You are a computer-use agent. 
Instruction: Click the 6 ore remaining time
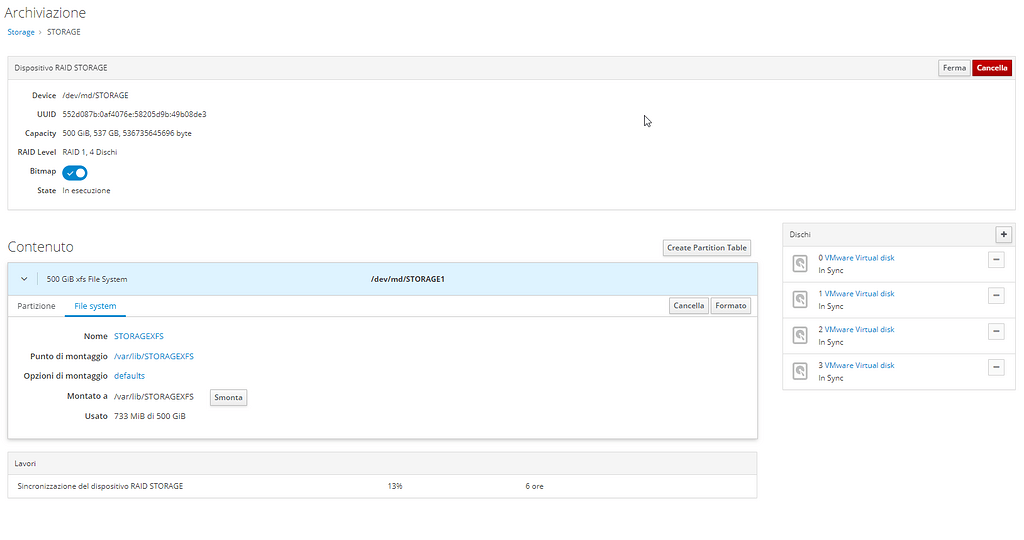(534, 486)
